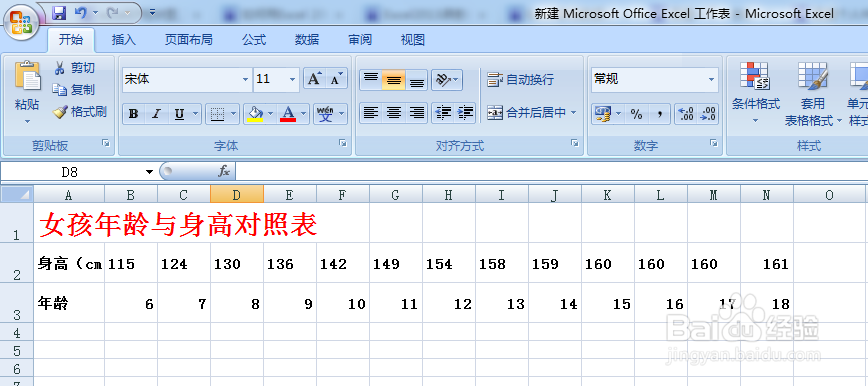Screen dimensions: 868x386
Task: Increase decimal places
Action: (x=686, y=114)
